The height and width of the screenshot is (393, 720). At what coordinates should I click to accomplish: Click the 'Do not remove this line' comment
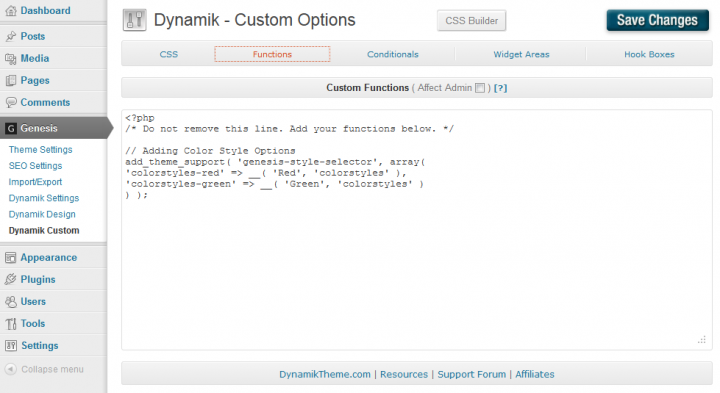(x=289, y=129)
